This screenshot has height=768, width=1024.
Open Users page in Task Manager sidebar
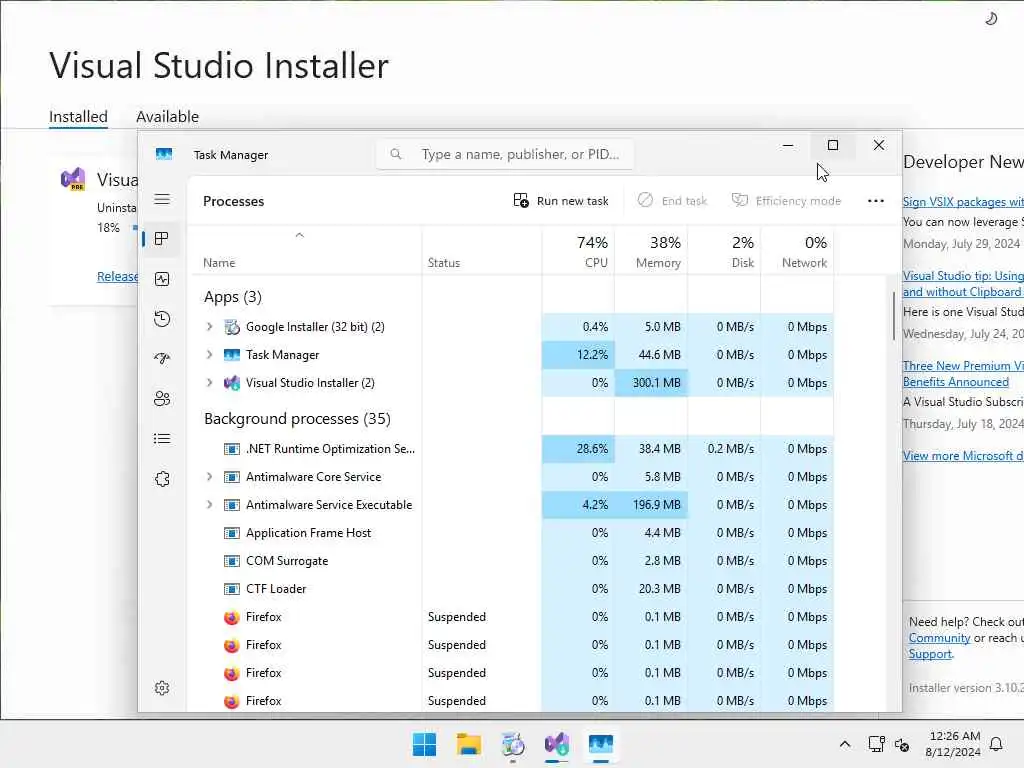162,398
